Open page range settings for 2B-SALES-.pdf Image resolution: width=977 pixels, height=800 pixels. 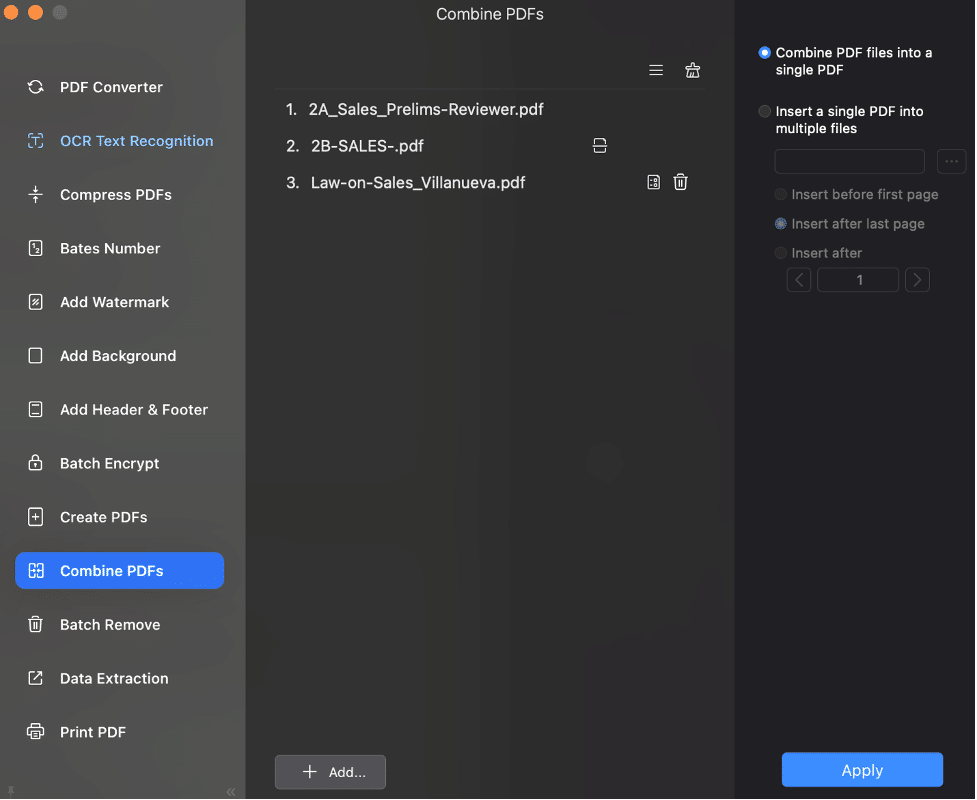click(x=600, y=145)
